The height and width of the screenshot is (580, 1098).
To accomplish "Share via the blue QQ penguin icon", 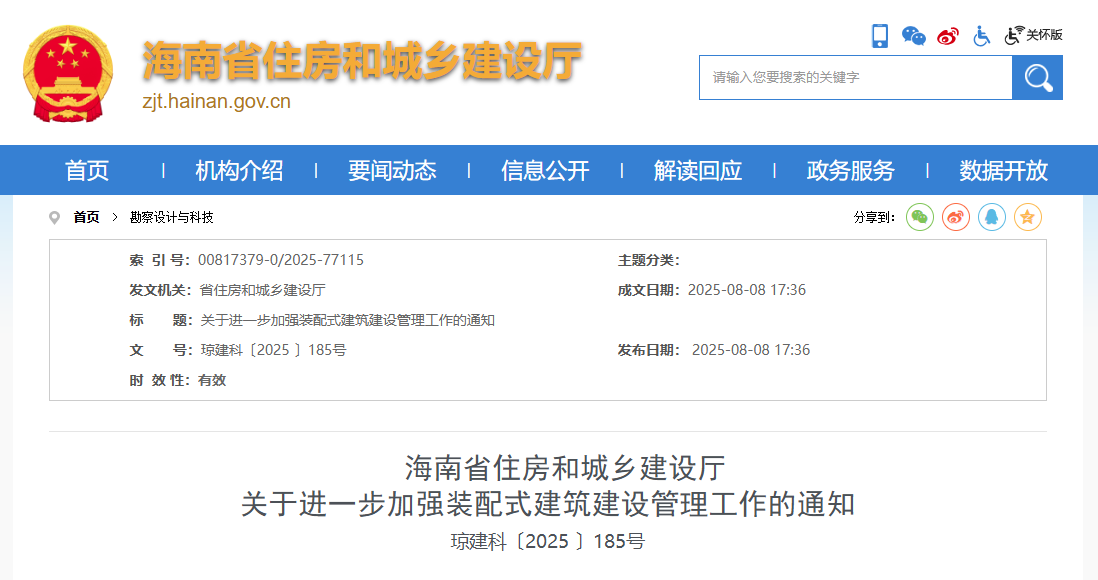I will [991, 217].
